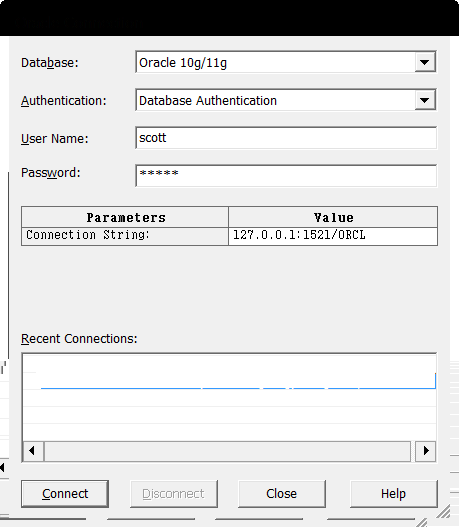Click the Recent Connections label
Viewport: 459px width, 527px height.
click(x=79, y=339)
